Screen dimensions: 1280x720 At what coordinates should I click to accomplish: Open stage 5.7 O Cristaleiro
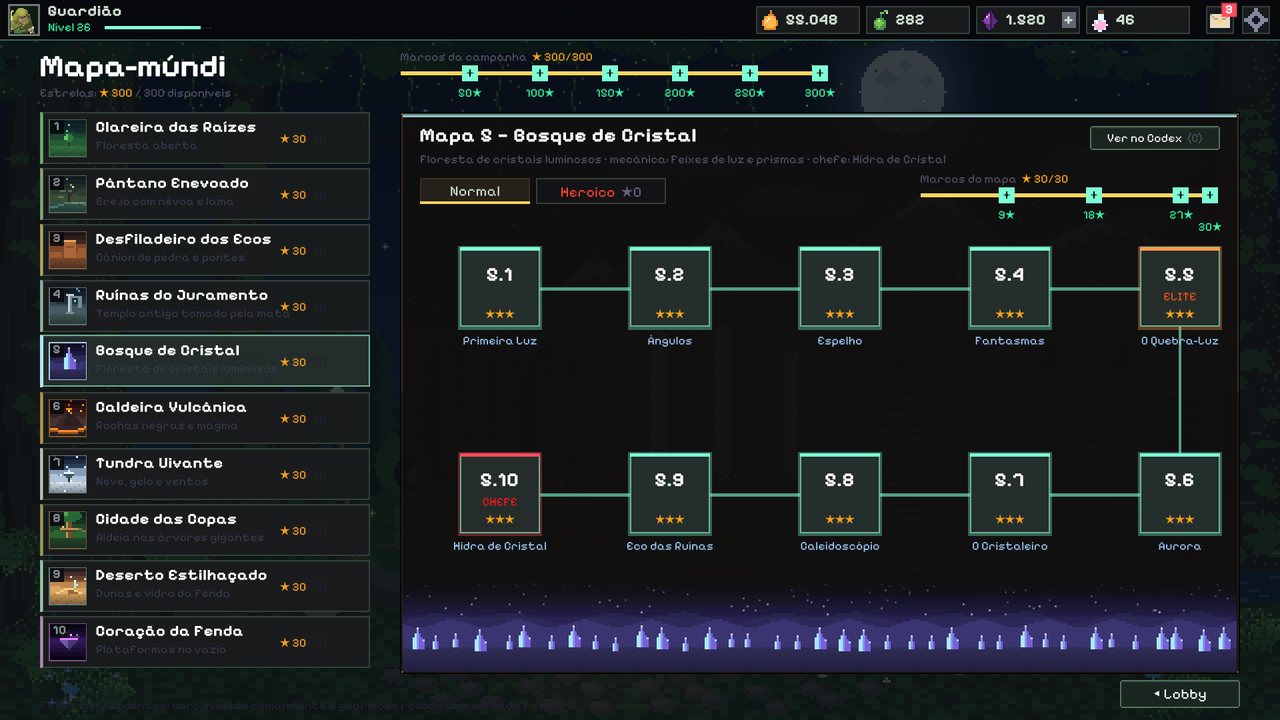(x=1010, y=493)
